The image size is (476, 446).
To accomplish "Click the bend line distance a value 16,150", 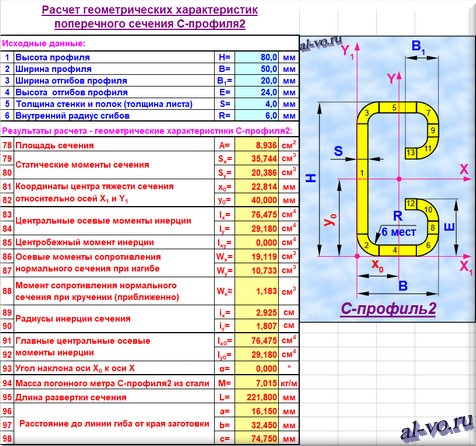I will [x=256, y=411].
